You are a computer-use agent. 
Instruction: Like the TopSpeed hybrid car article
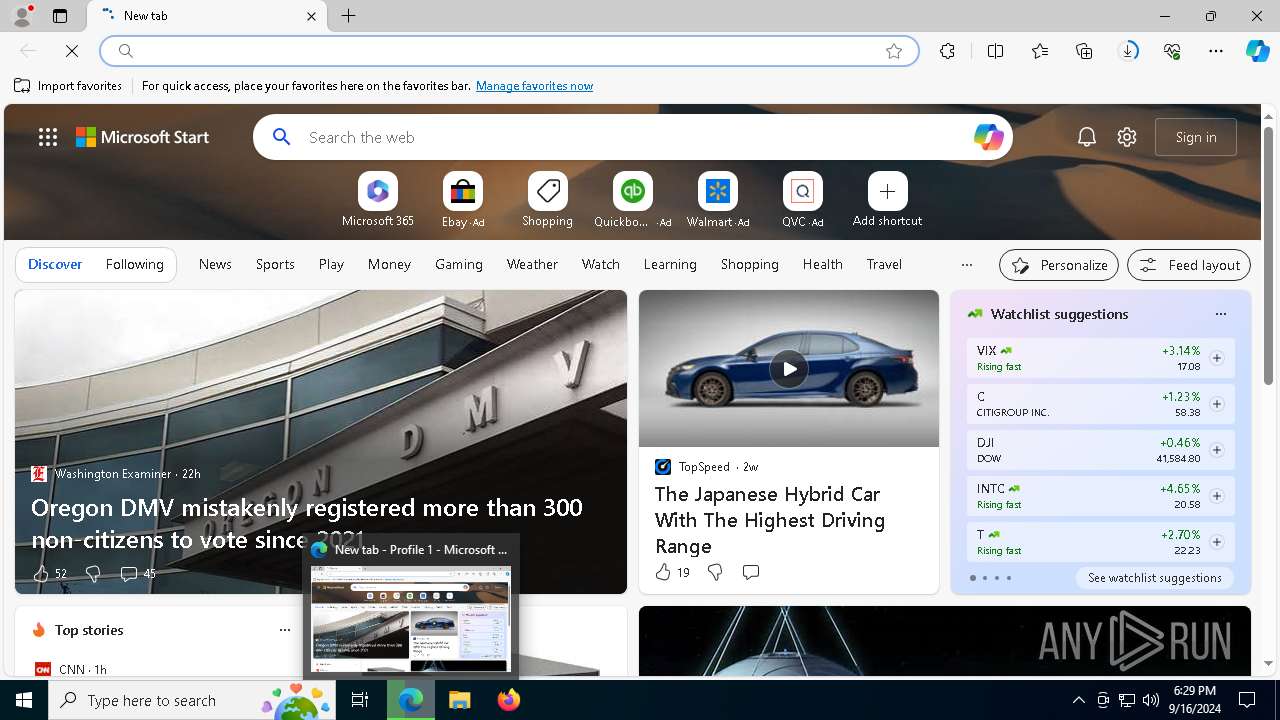tap(663, 572)
